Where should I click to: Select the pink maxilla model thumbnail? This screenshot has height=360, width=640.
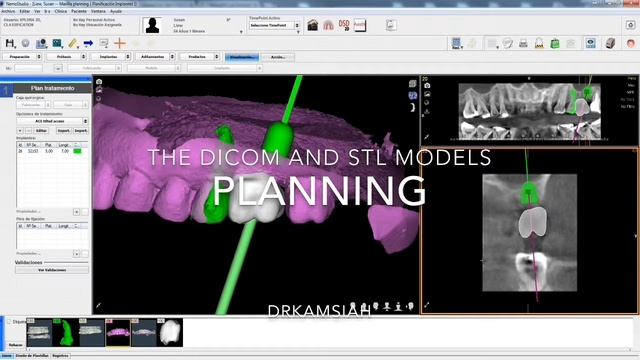(118, 333)
